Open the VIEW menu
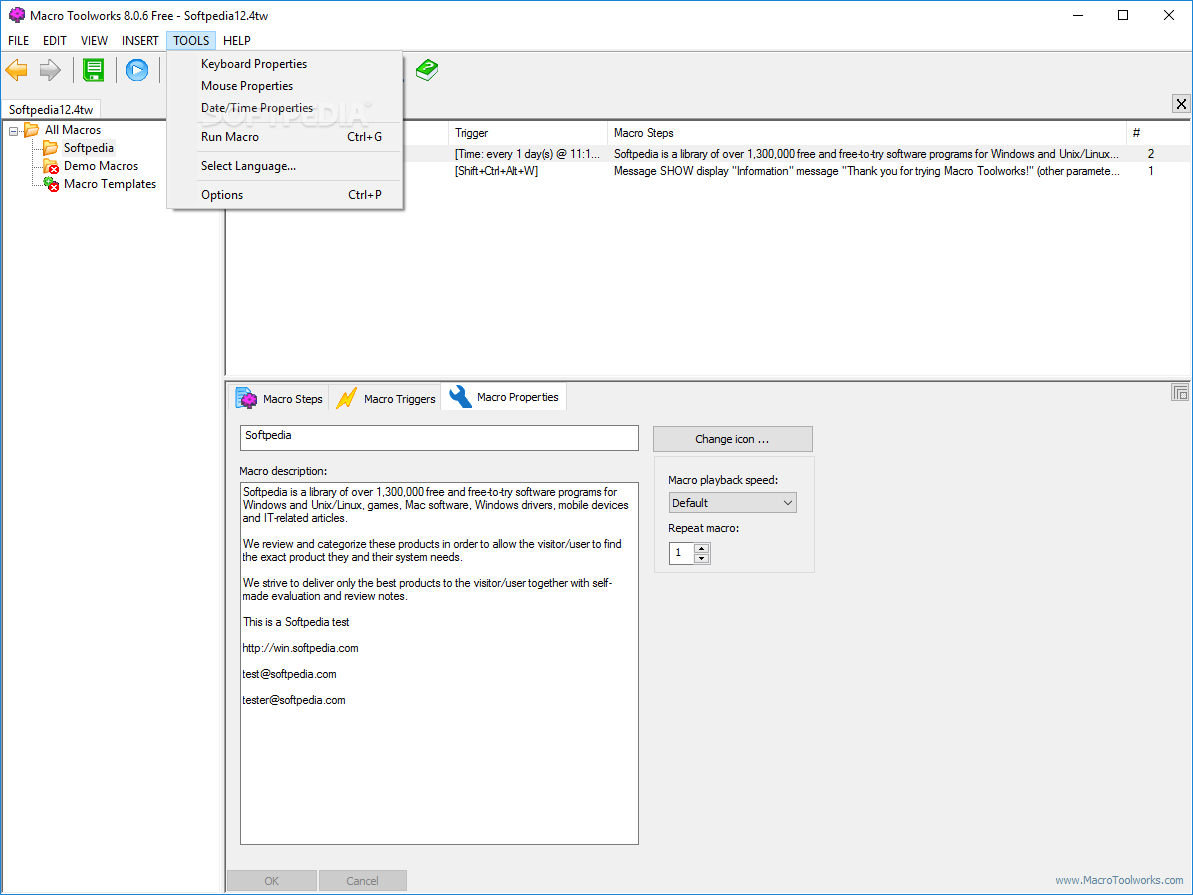 94,40
